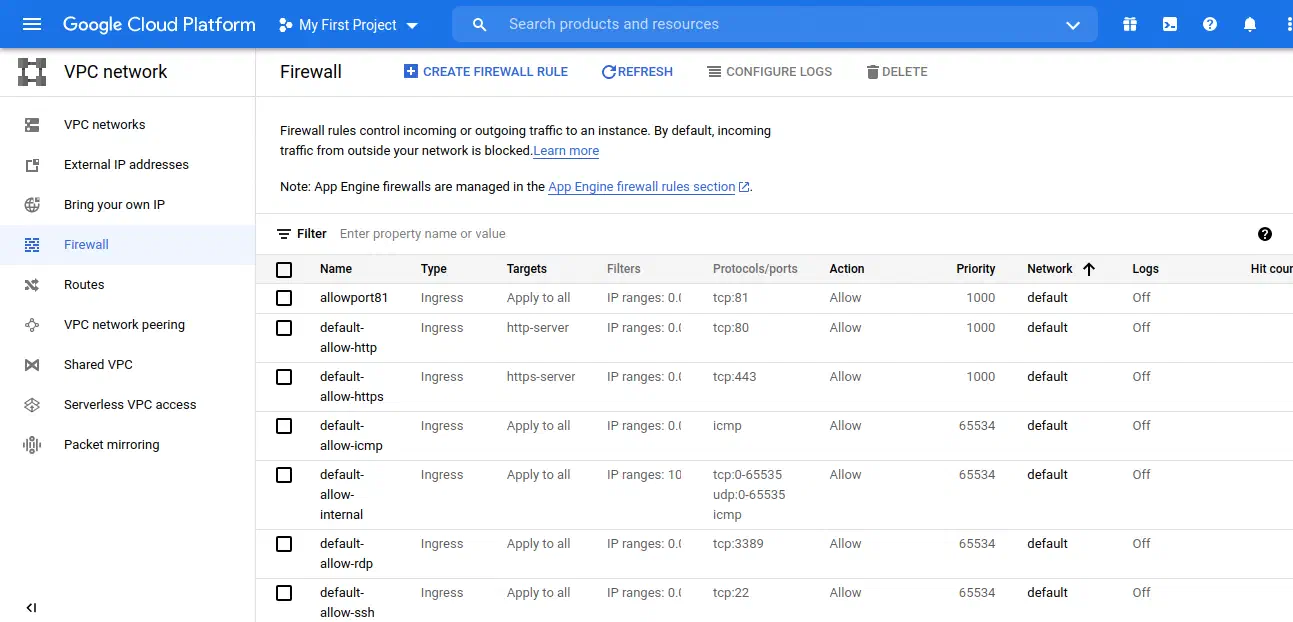The height and width of the screenshot is (622, 1293).
Task: Click the project selector dots icon
Action: 286,25
